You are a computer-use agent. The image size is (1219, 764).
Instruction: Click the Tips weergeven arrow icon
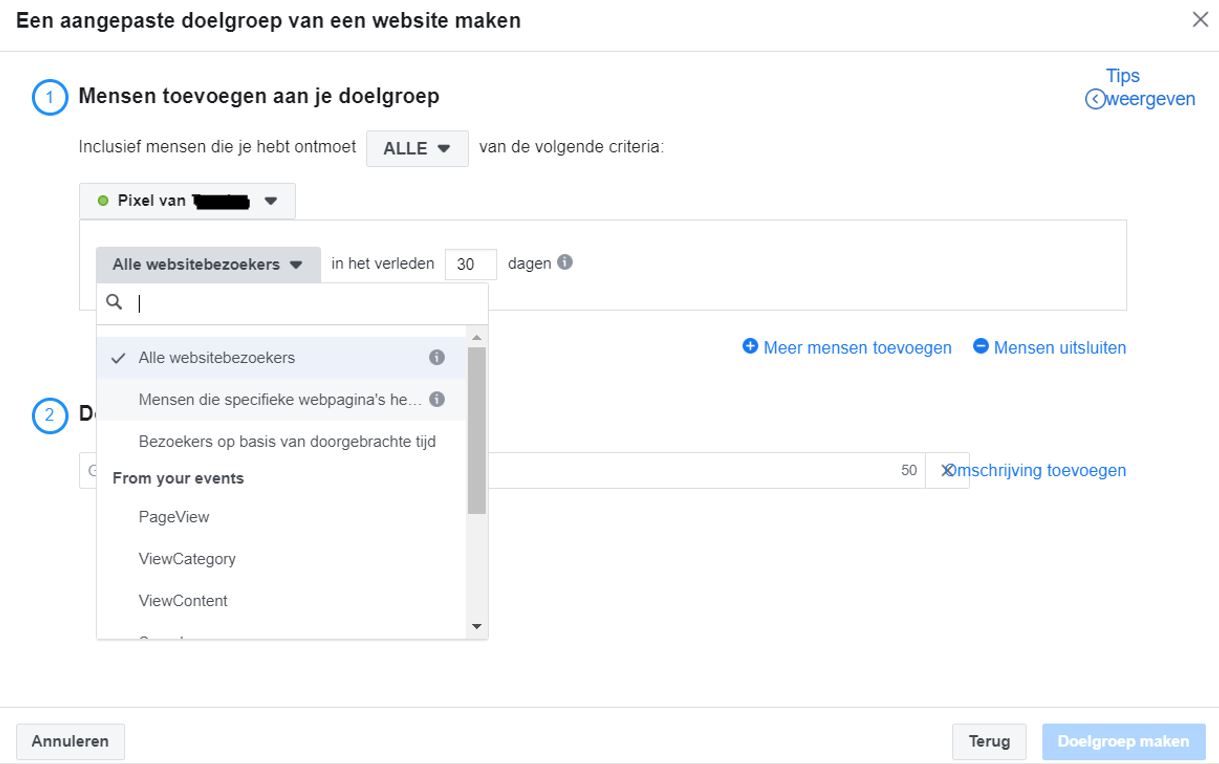tap(1094, 99)
